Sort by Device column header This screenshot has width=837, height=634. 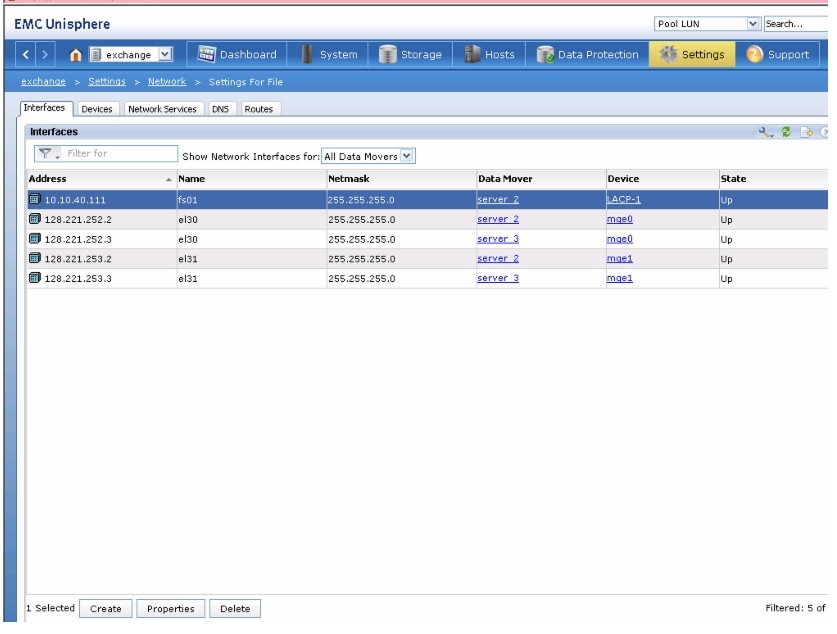(x=662, y=179)
